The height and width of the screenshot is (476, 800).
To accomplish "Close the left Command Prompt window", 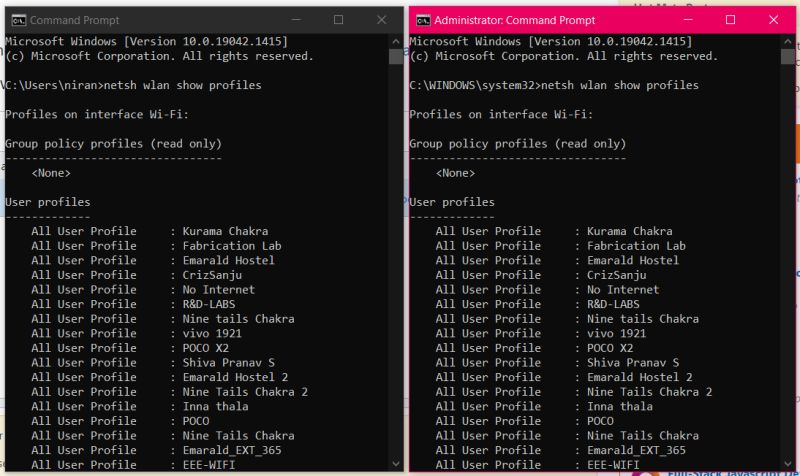I will 382,20.
